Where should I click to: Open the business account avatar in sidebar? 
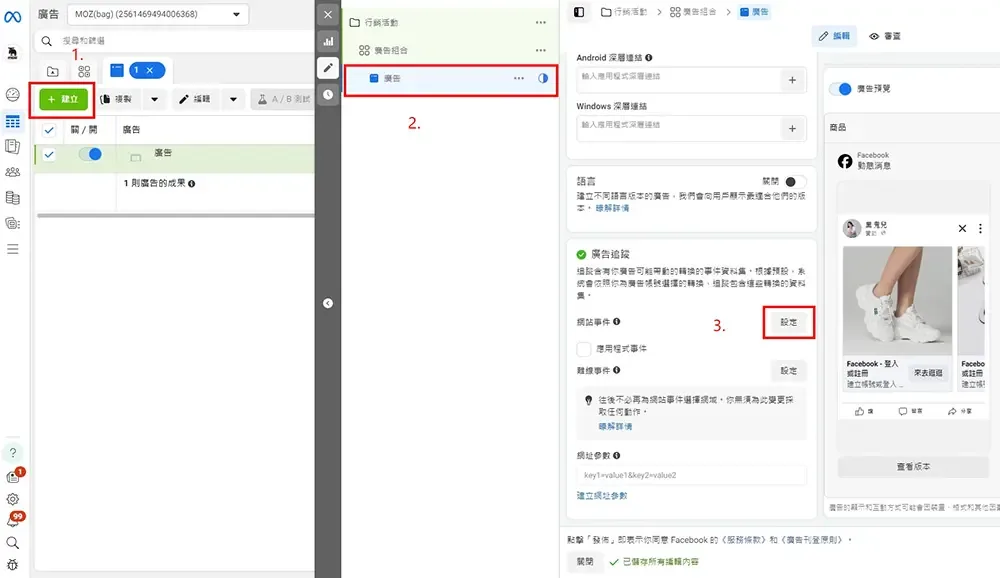tap(12, 53)
